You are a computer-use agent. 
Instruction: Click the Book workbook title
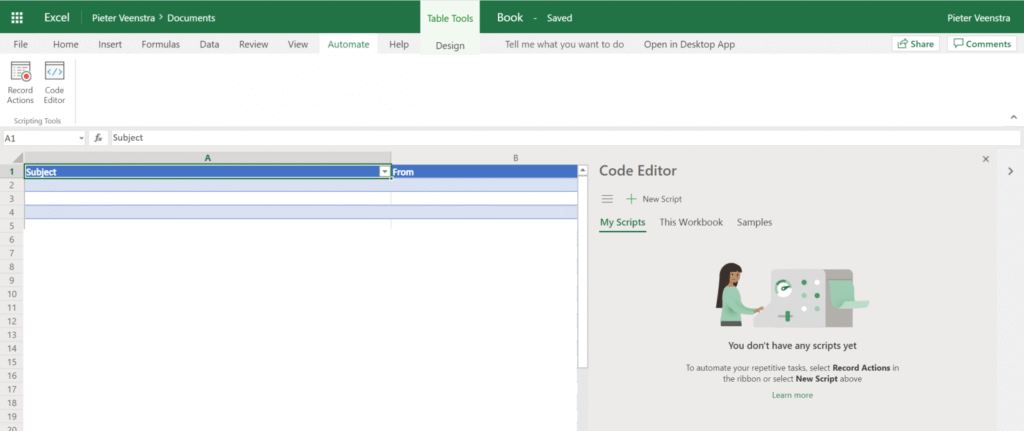click(x=510, y=18)
